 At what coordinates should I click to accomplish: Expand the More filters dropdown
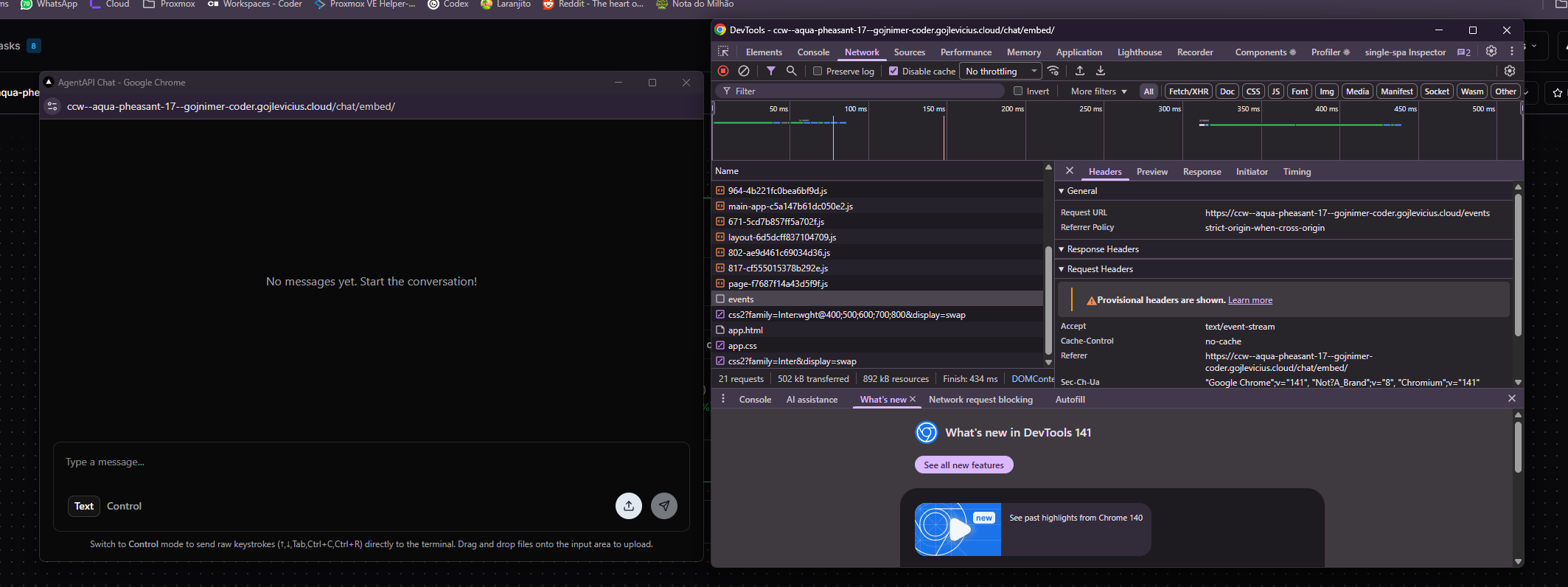tap(1098, 91)
